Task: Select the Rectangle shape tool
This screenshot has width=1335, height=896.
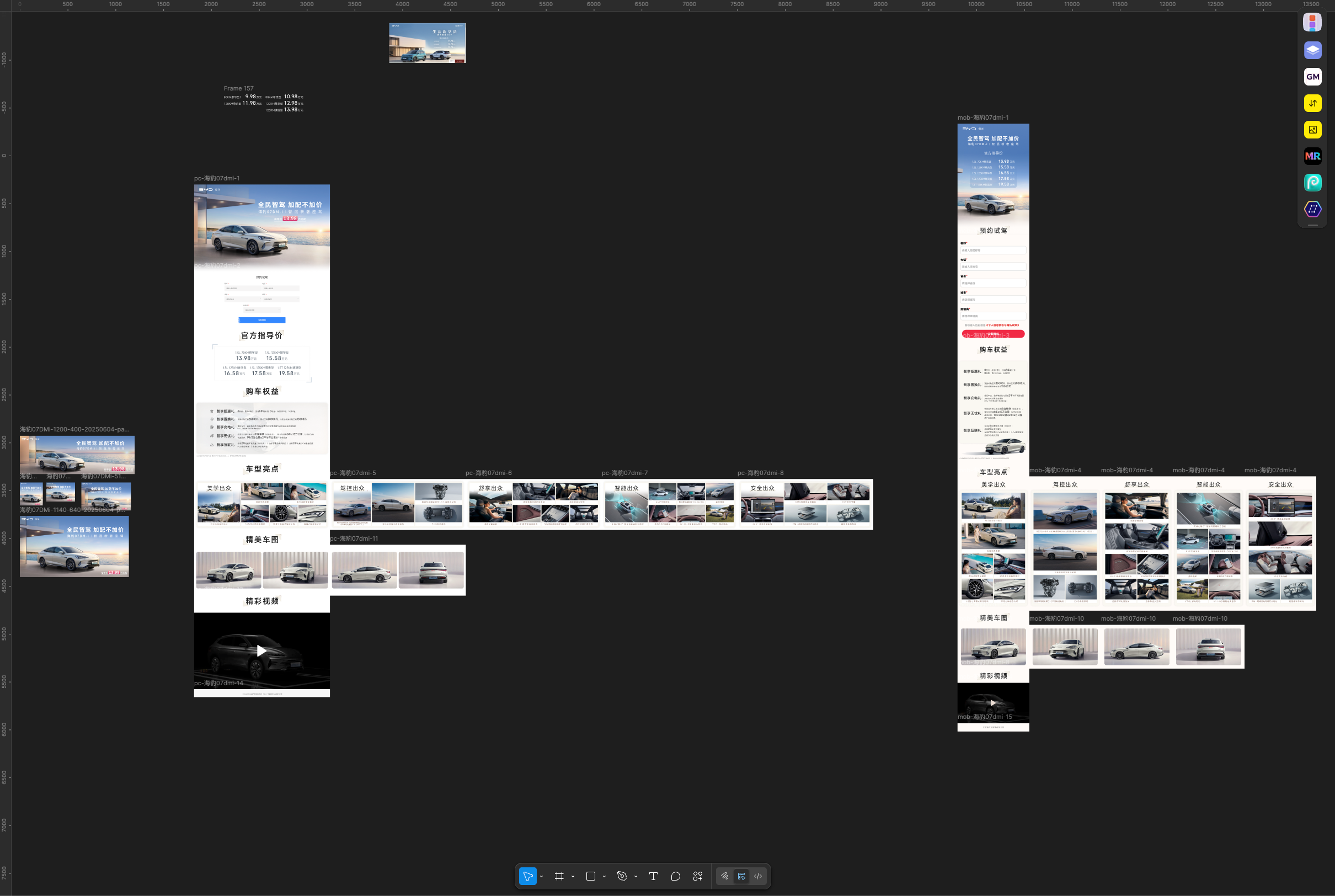Action: coord(591,876)
